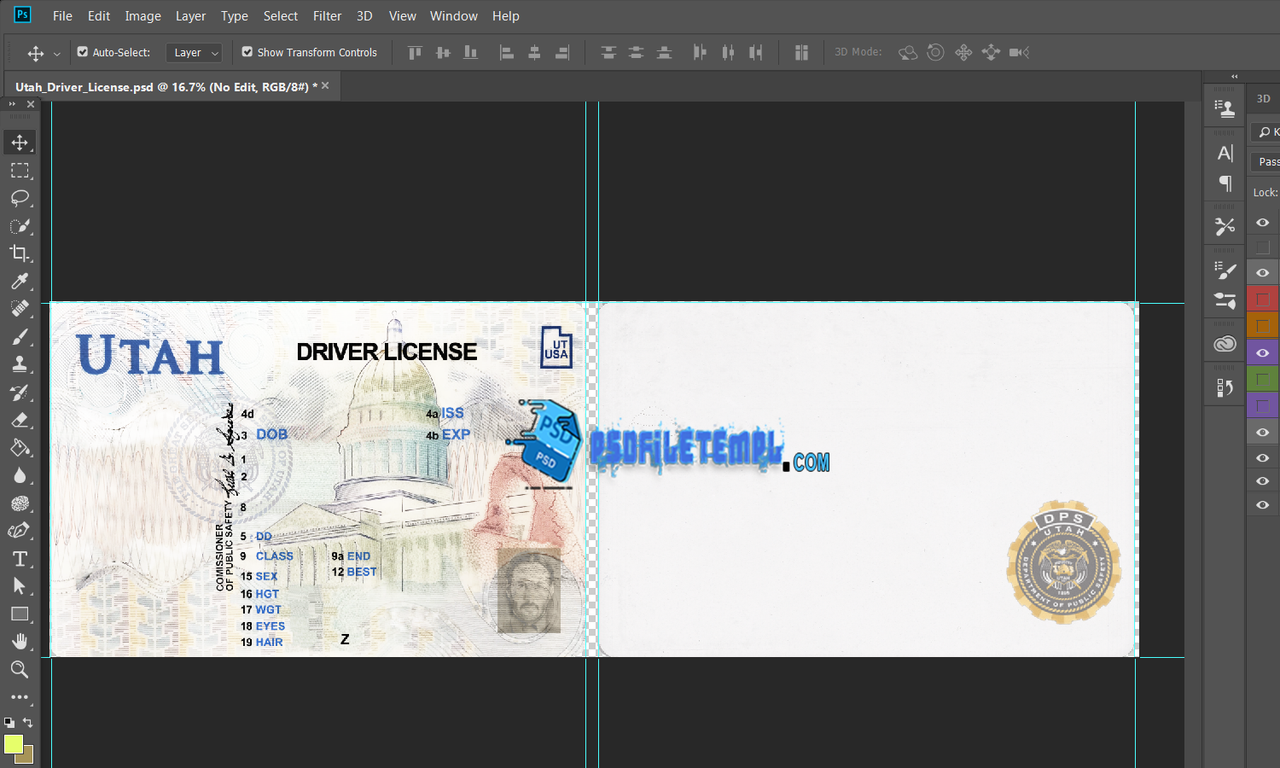1280x768 pixels.
Task: Activate the Eraser tool
Action: (x=20, y=420)
